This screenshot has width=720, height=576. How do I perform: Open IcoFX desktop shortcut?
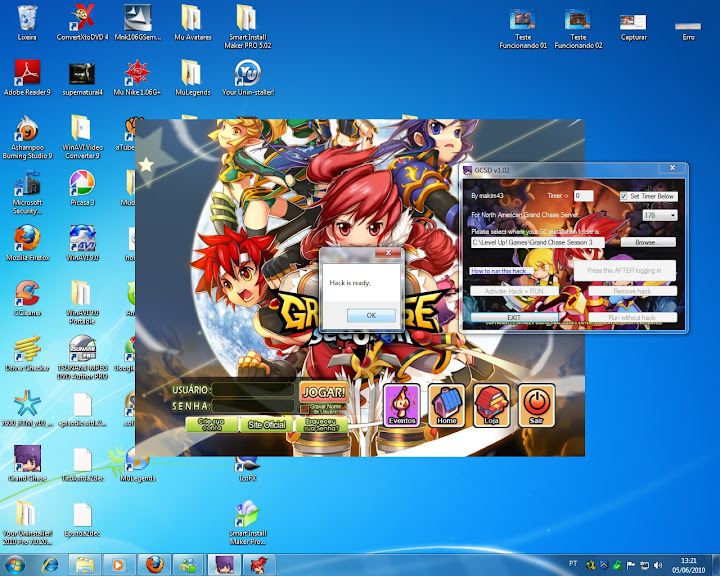click(x=248, y=469)
